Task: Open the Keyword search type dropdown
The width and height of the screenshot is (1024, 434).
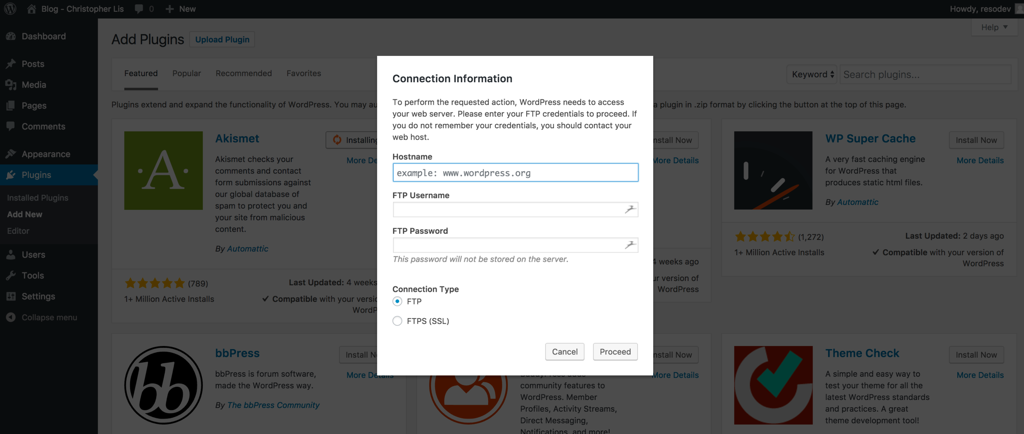Action: 812,74
